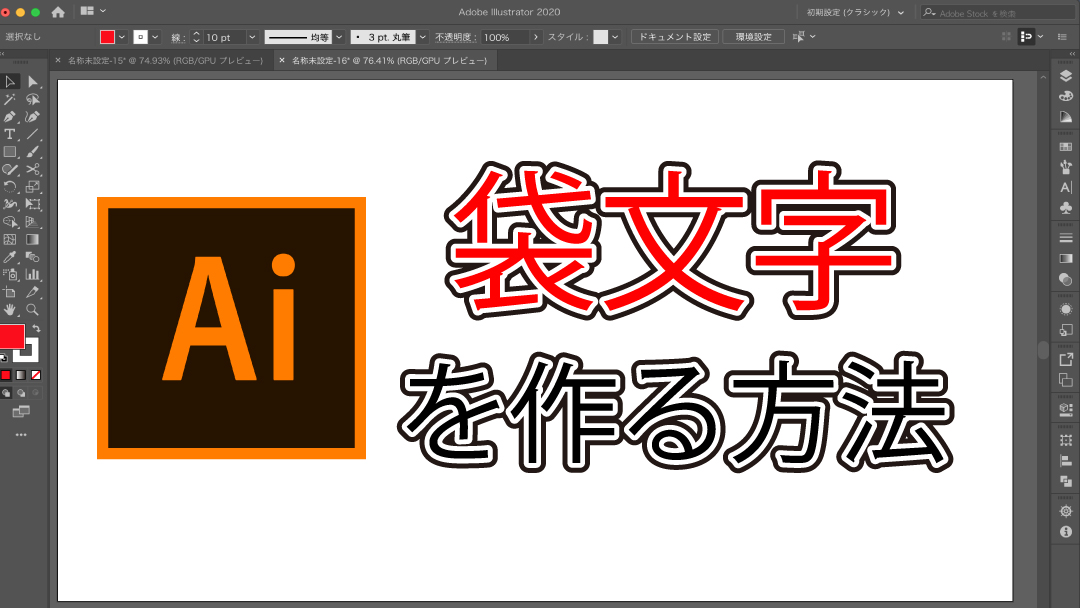Click stroke weight stepper arrows
Screen dimensions: 1080x608
point(196,37)
